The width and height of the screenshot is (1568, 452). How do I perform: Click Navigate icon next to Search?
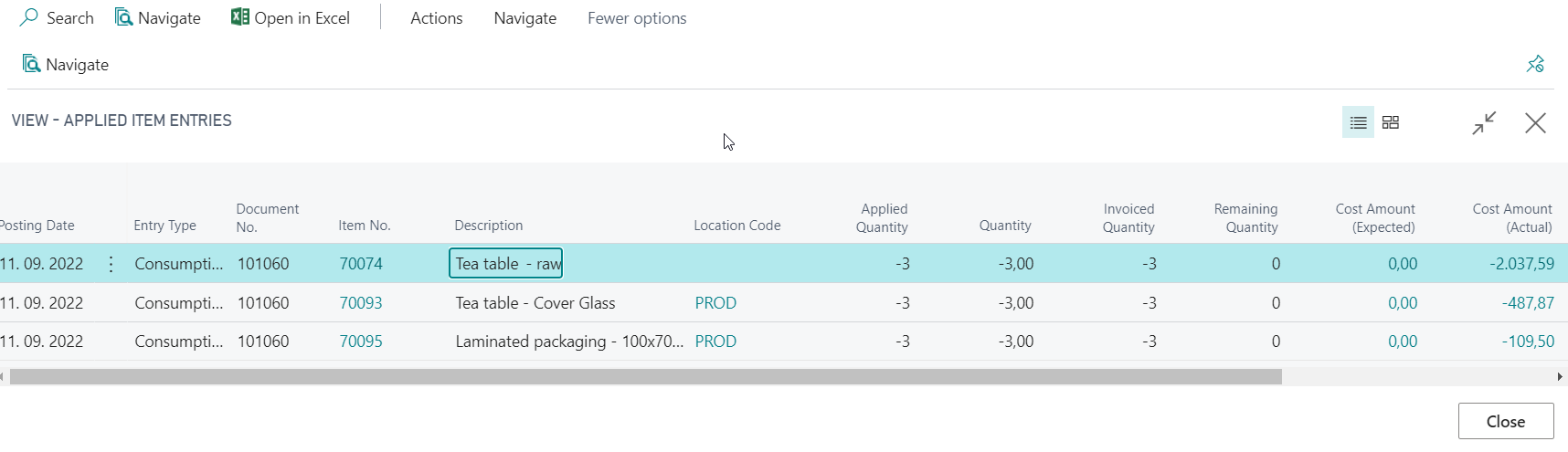[x=124, y=17]
